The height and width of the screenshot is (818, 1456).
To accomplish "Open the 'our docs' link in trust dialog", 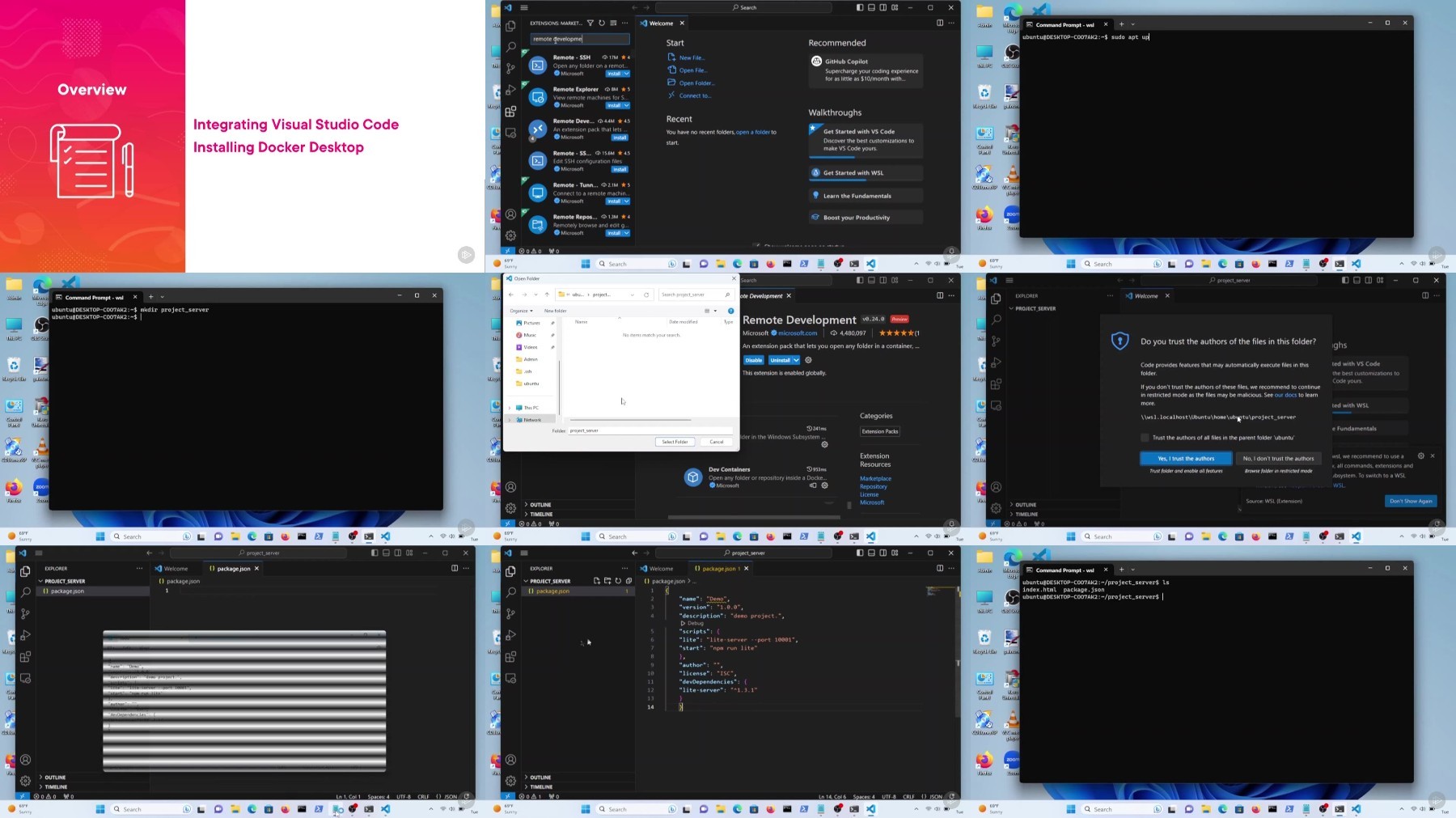I will [x=1285, y=395].
